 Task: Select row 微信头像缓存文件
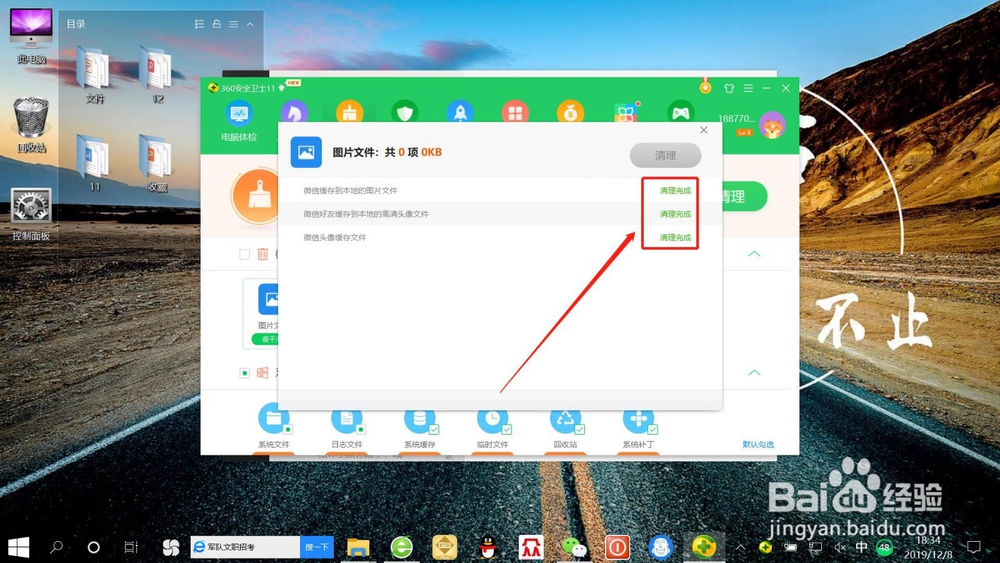coord(500,237)
